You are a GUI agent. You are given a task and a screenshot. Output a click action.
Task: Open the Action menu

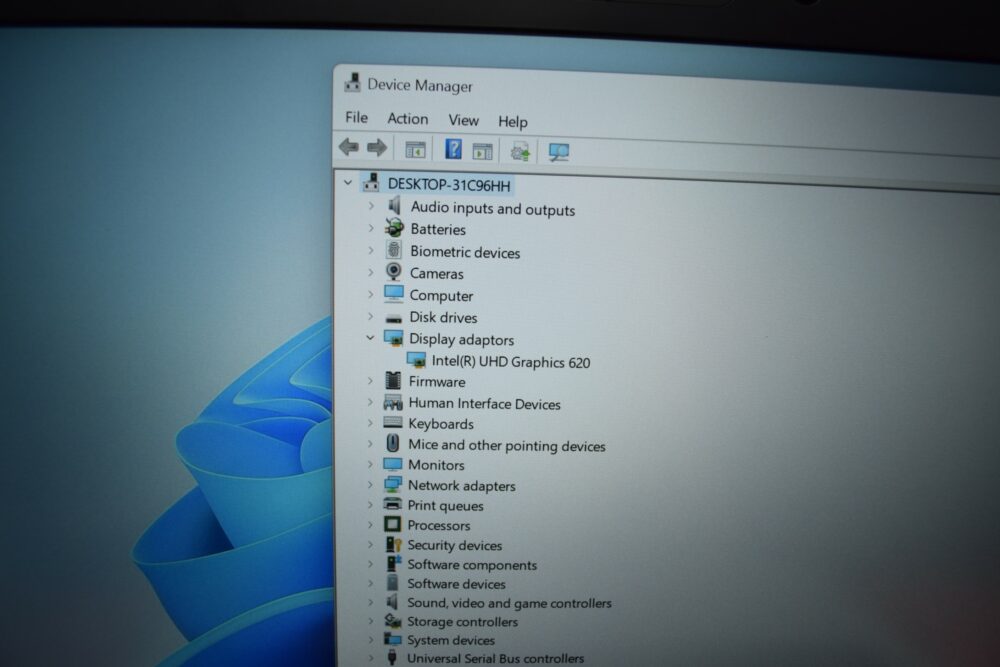pos(408,119)
